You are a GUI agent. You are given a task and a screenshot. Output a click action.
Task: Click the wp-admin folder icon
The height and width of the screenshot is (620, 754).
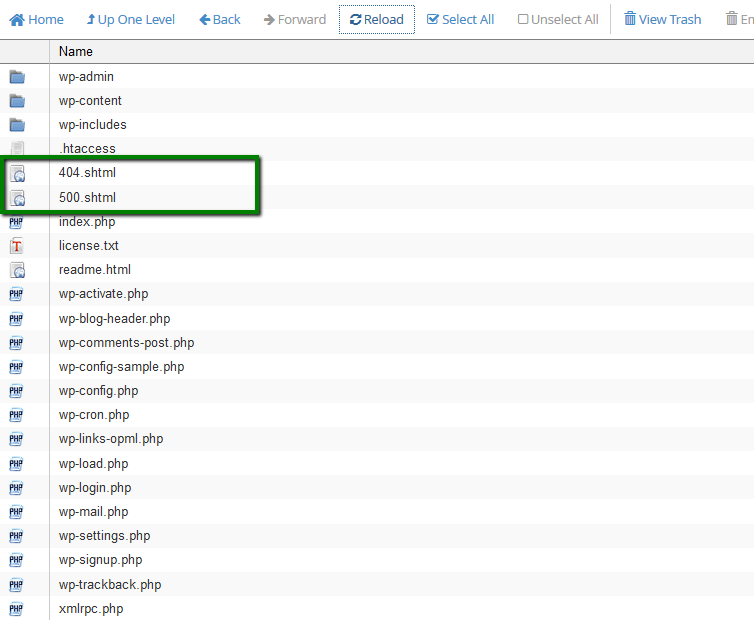[17, 77]
